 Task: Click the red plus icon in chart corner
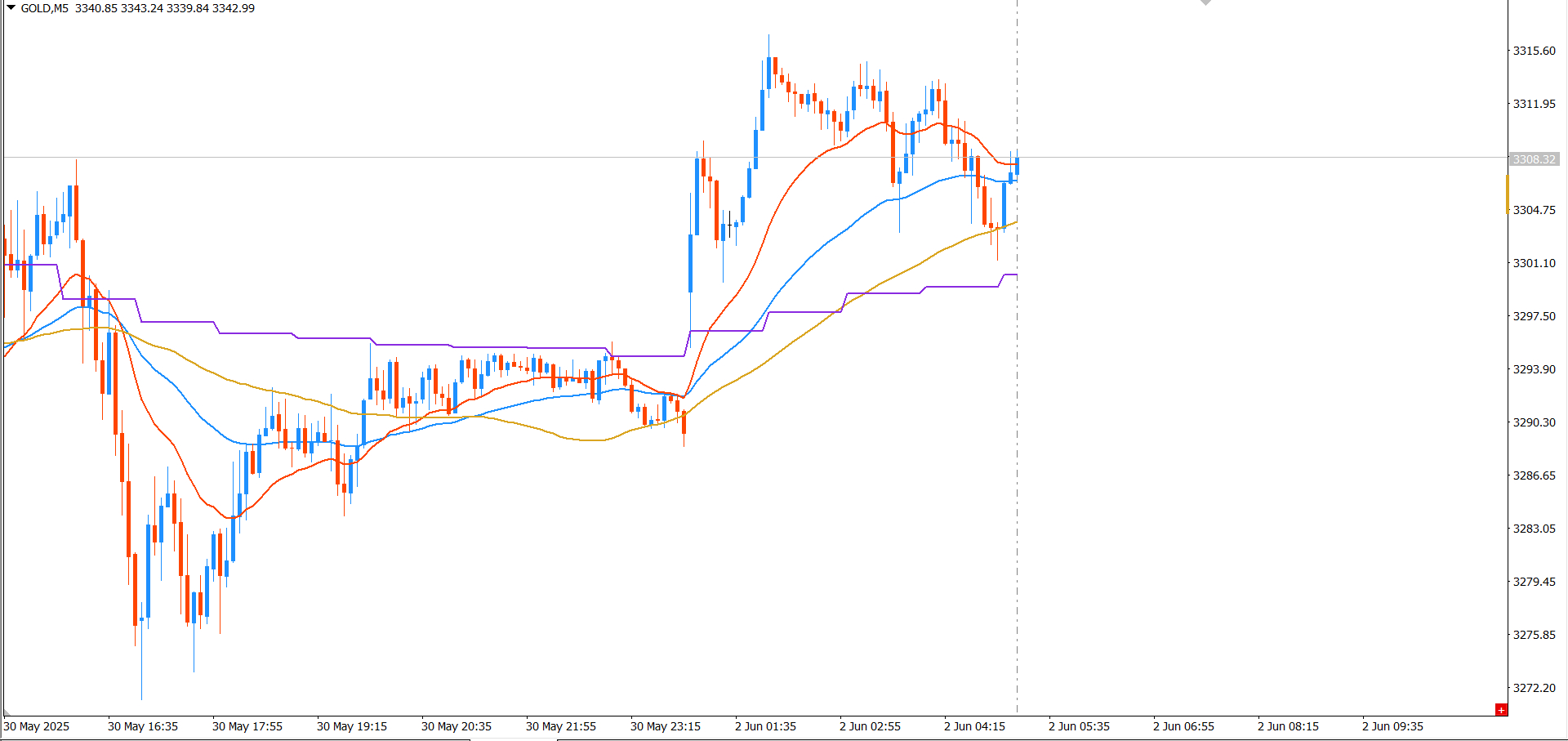1501,709
